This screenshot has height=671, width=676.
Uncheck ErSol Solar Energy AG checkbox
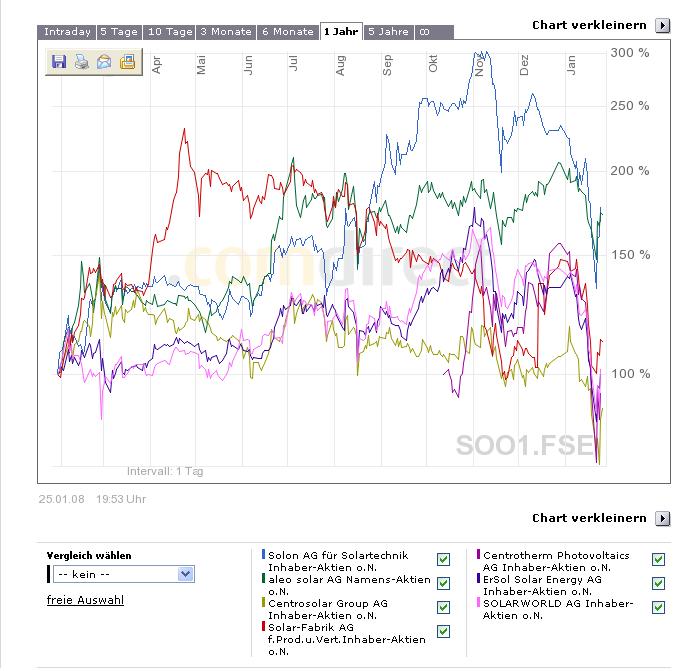658,583
